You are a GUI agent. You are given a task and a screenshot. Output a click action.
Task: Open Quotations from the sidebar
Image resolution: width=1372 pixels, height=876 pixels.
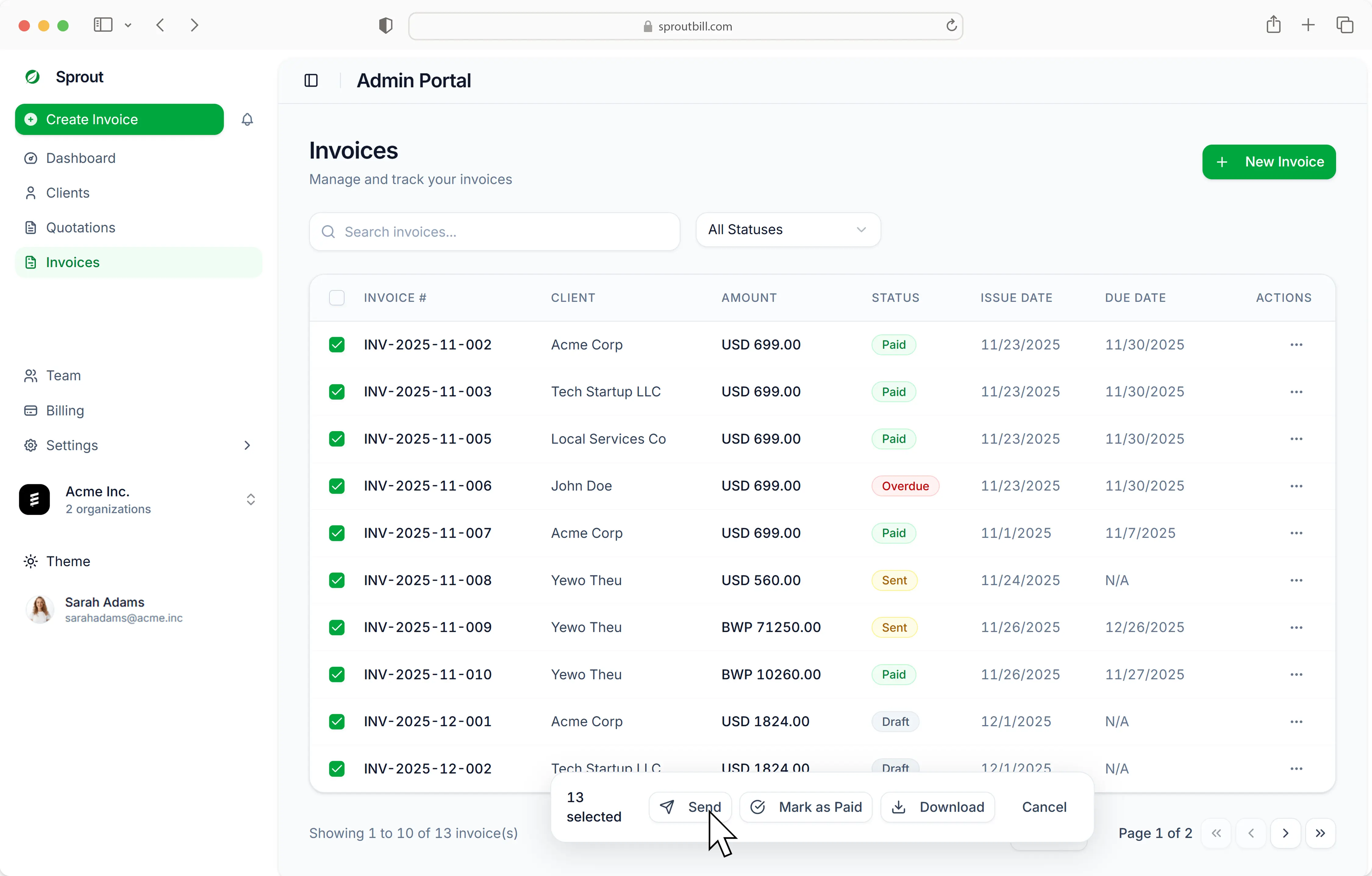point(80,227)
